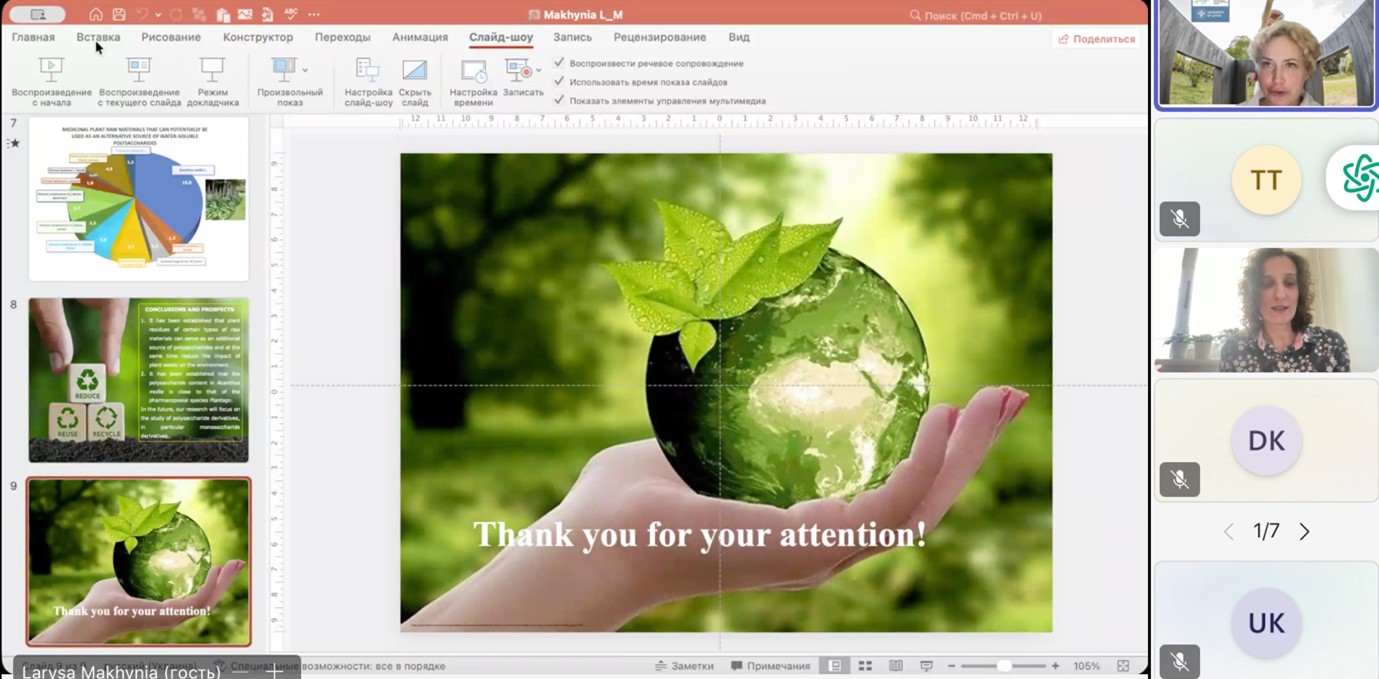This screenshot has width=1379, height=679.
Task: Open Заметки notes pane
Action: (684, 666)
